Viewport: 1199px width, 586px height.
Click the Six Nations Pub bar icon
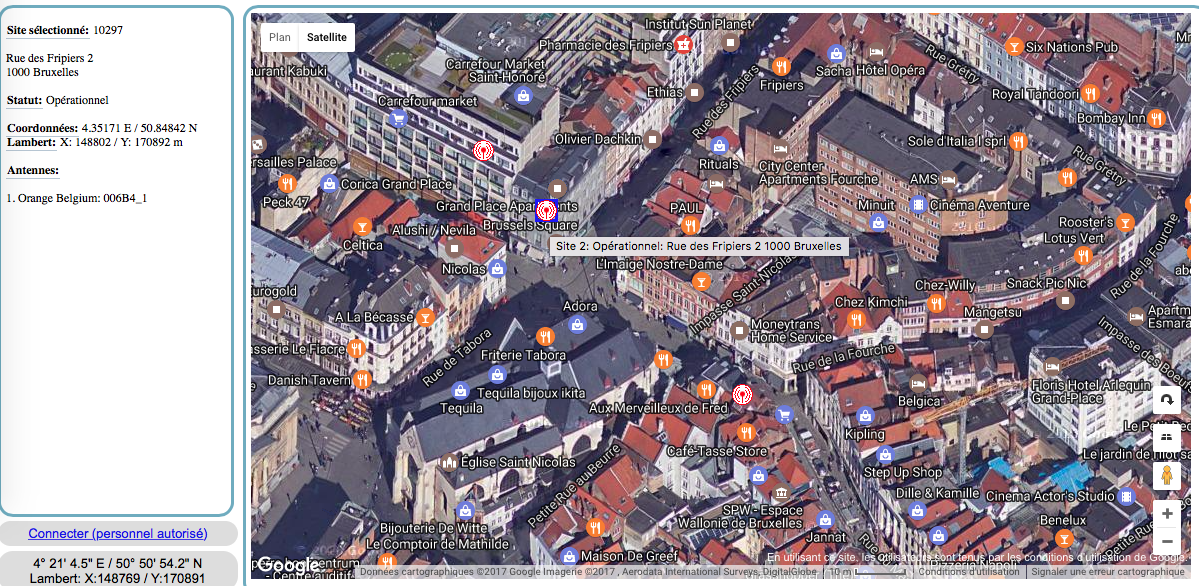click(1014, 46)
